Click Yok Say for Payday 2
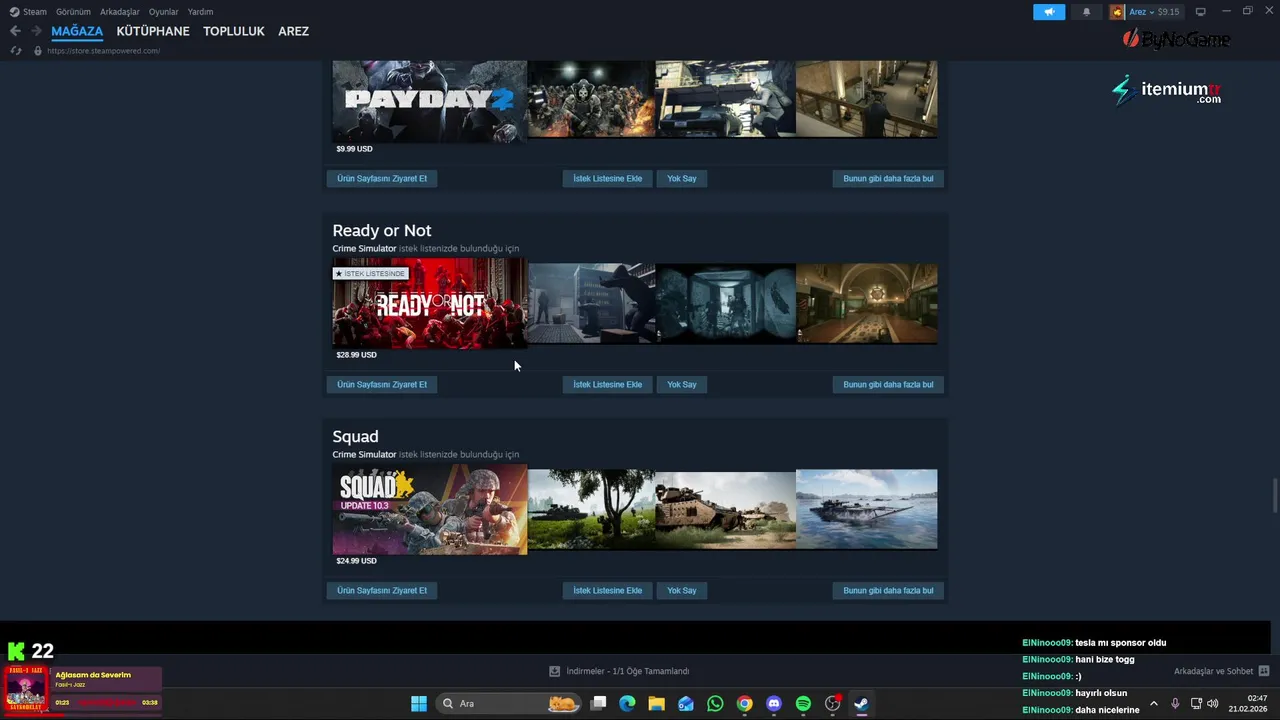Screen dimensions: 1280x720 coord(682,178)
